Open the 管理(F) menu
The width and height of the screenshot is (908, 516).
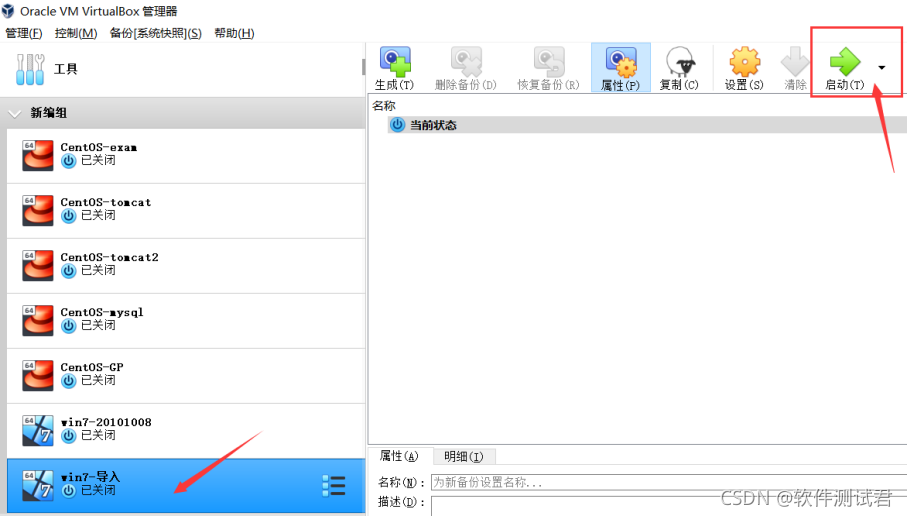point(24,33)
